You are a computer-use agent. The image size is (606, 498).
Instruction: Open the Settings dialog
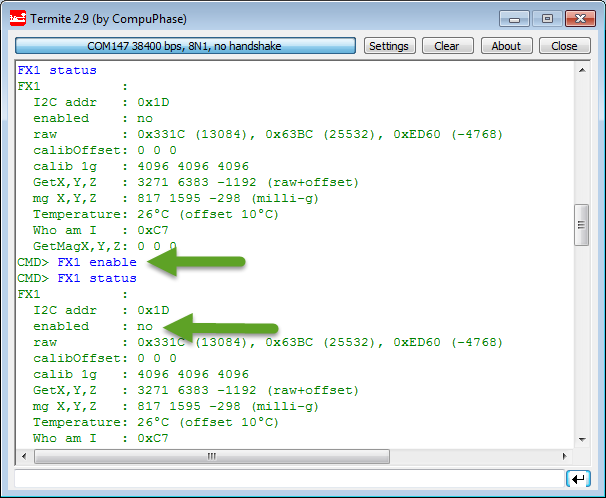(x=389, y=46)
